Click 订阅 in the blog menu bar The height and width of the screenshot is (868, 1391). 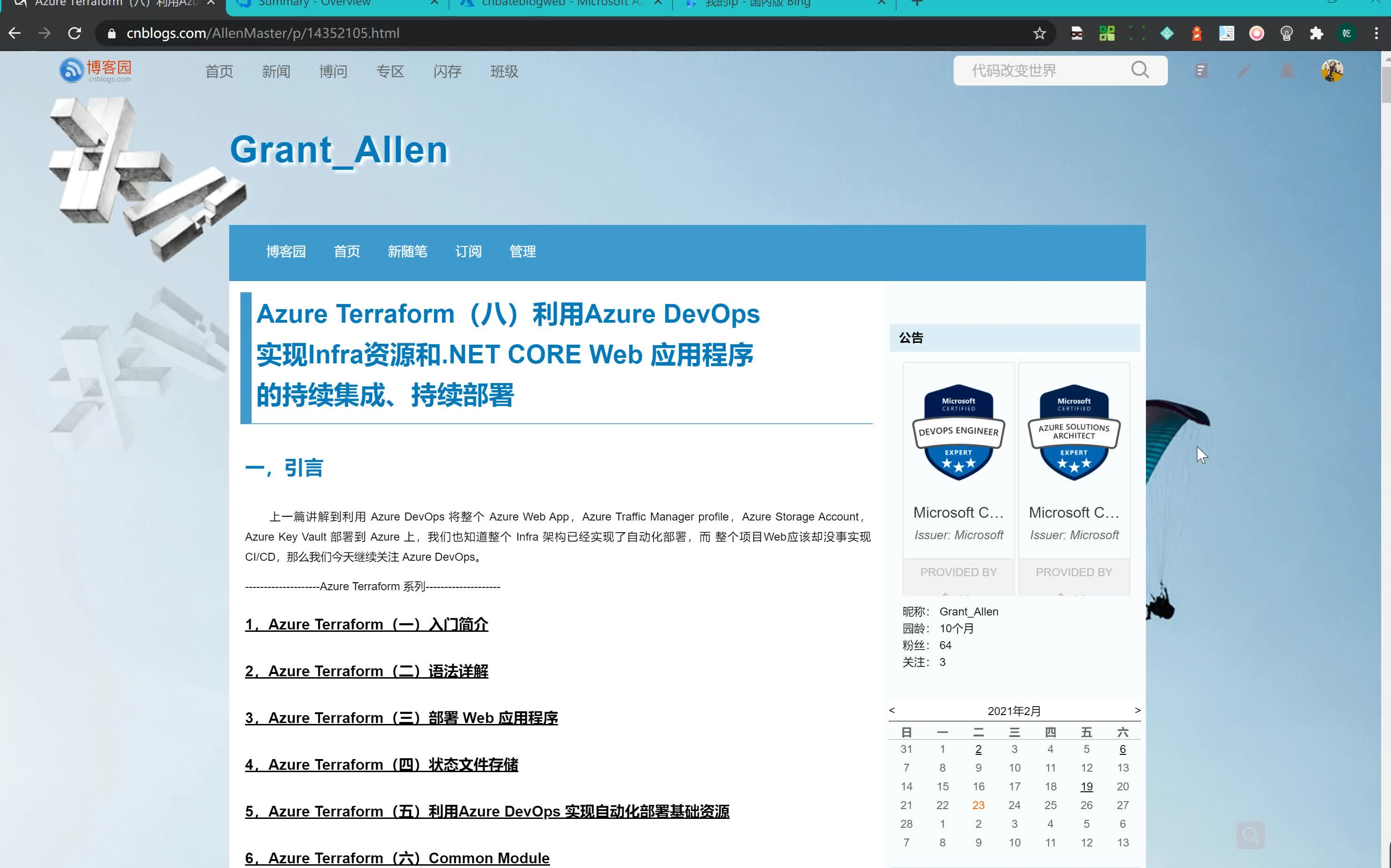click(469, 252)
